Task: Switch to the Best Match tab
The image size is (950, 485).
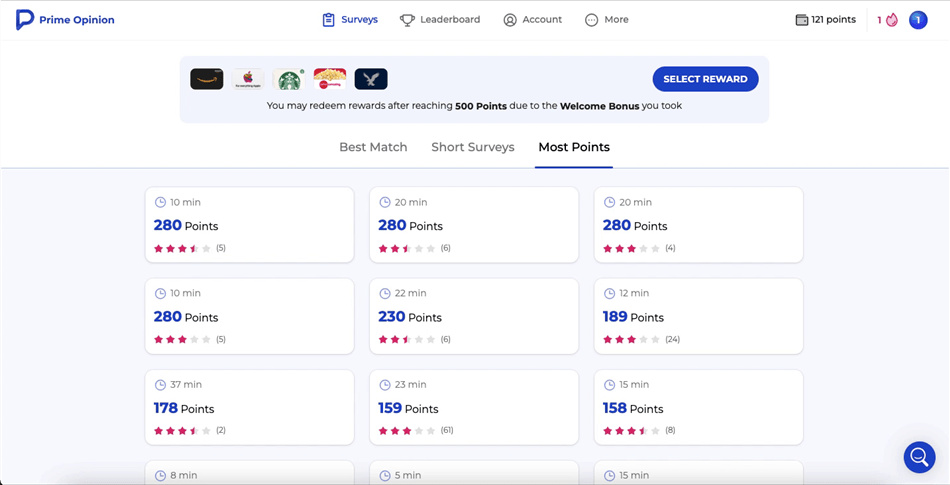Action: pyautogui.click(x=373, y=147)
